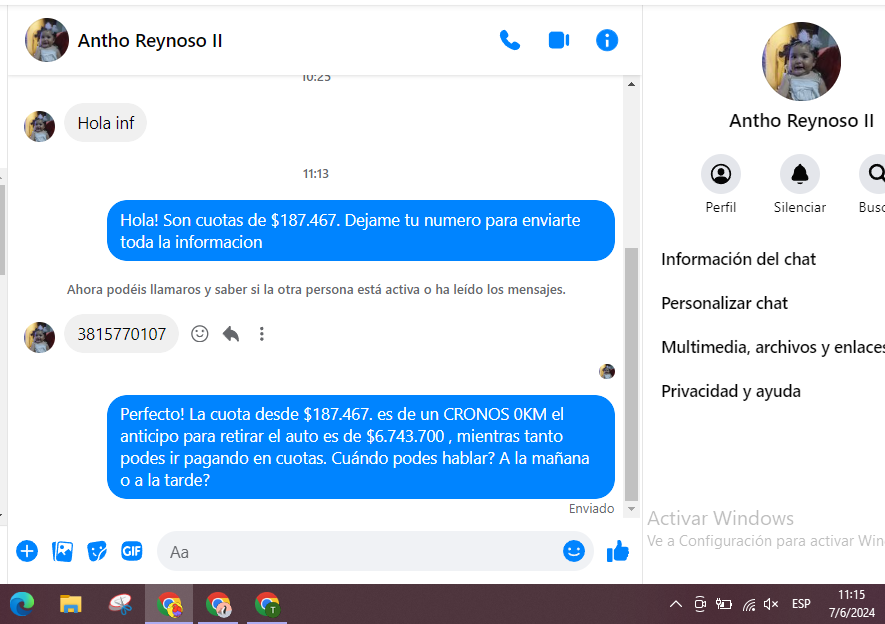Choose an emoji in the message box

tap(573, 551)
